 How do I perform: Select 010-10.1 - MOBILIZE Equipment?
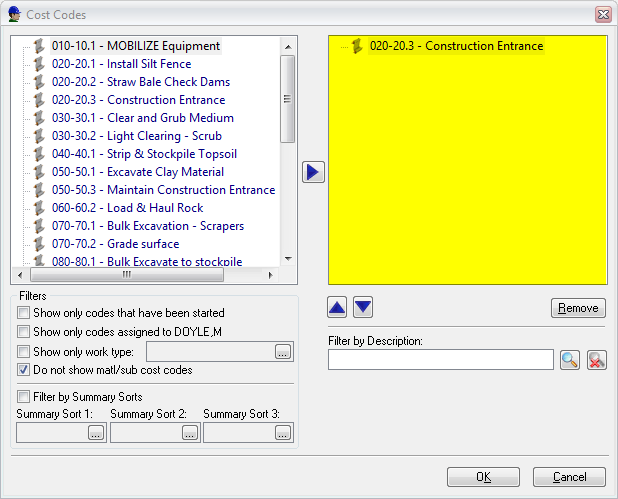click(x=136, y=46)
